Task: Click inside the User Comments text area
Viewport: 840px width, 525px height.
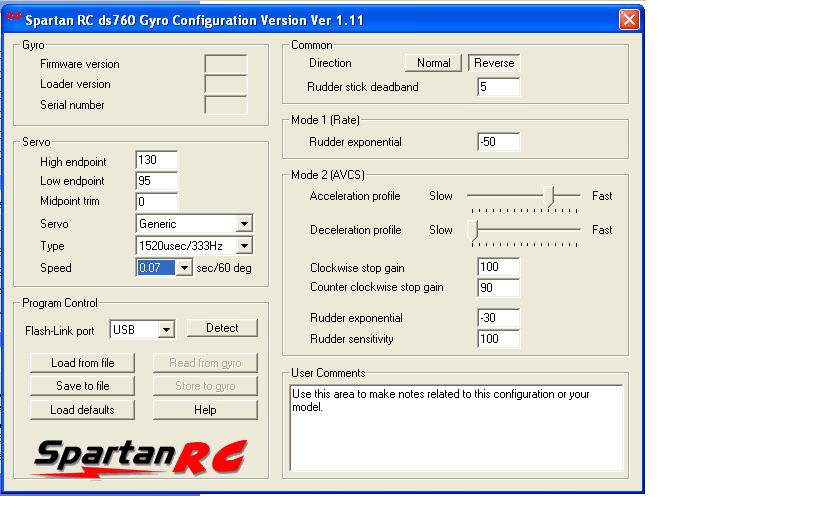Action: 457,428
